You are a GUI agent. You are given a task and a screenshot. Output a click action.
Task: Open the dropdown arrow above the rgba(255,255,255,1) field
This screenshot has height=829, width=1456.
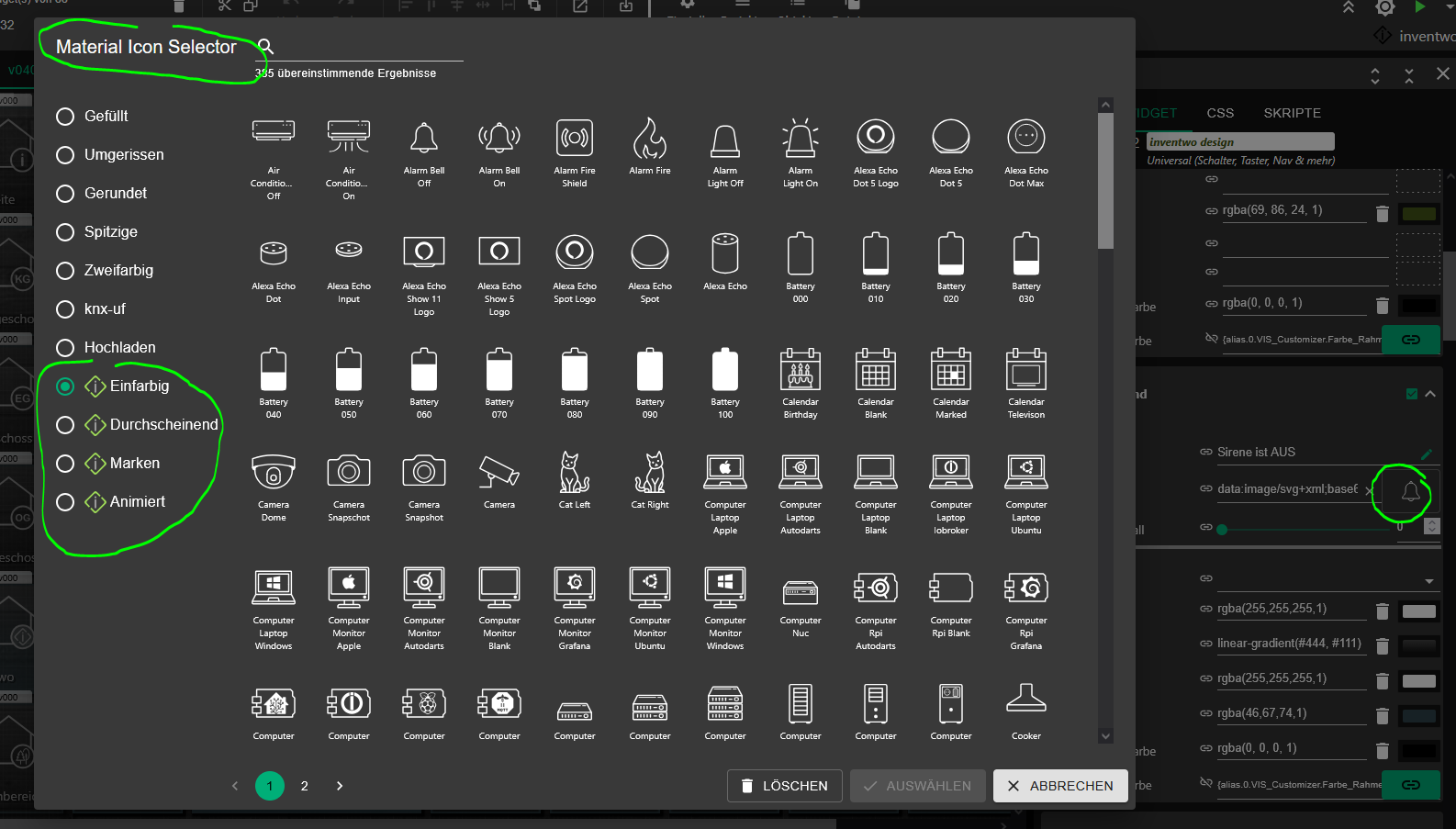(1428, 581)
